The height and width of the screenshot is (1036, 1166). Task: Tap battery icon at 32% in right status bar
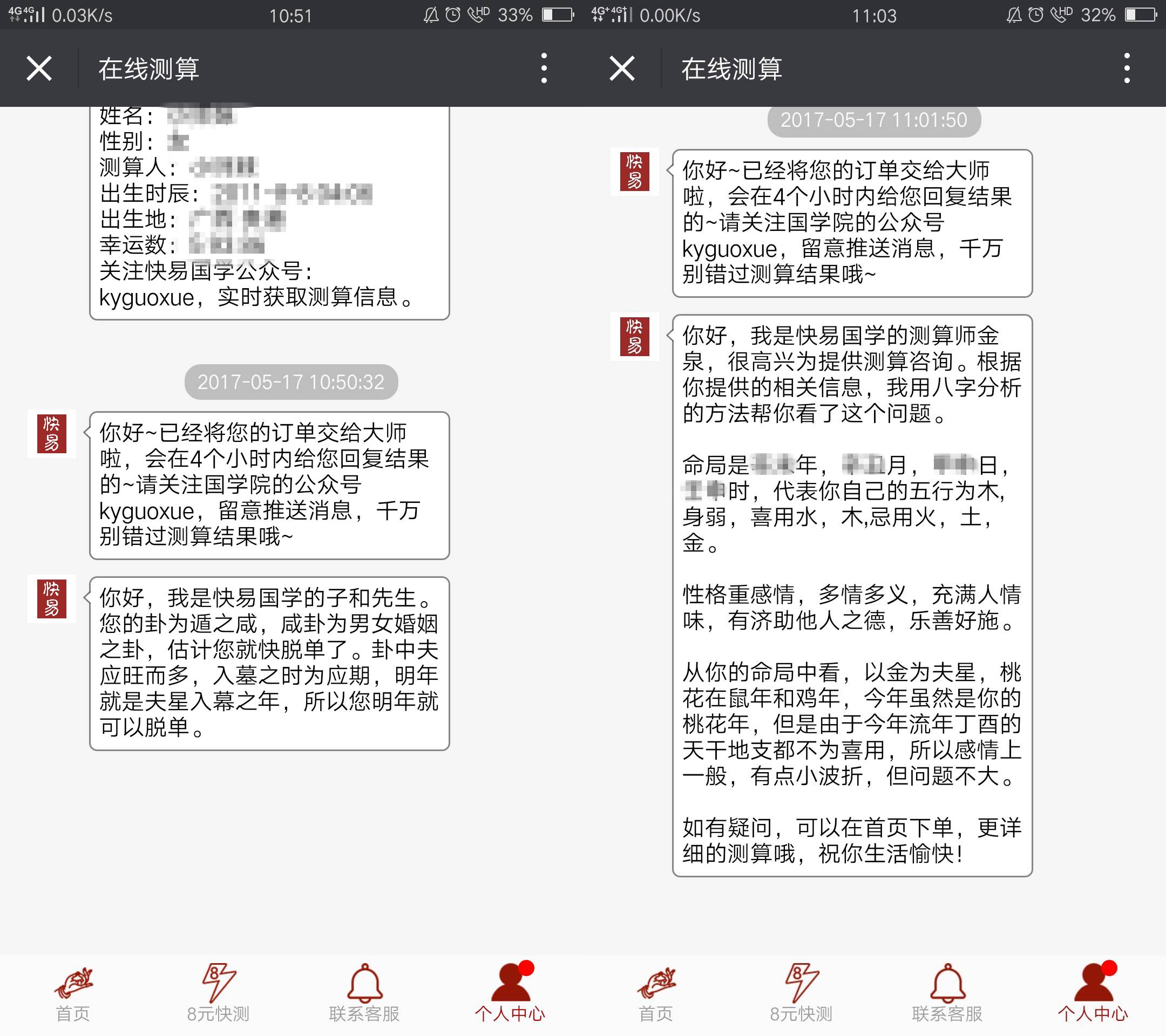tap(1140, 15)
